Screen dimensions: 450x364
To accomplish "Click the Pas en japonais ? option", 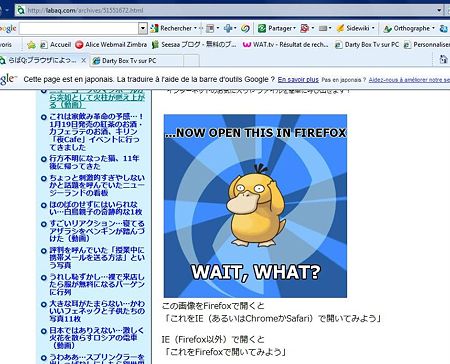I will (344, 80).
